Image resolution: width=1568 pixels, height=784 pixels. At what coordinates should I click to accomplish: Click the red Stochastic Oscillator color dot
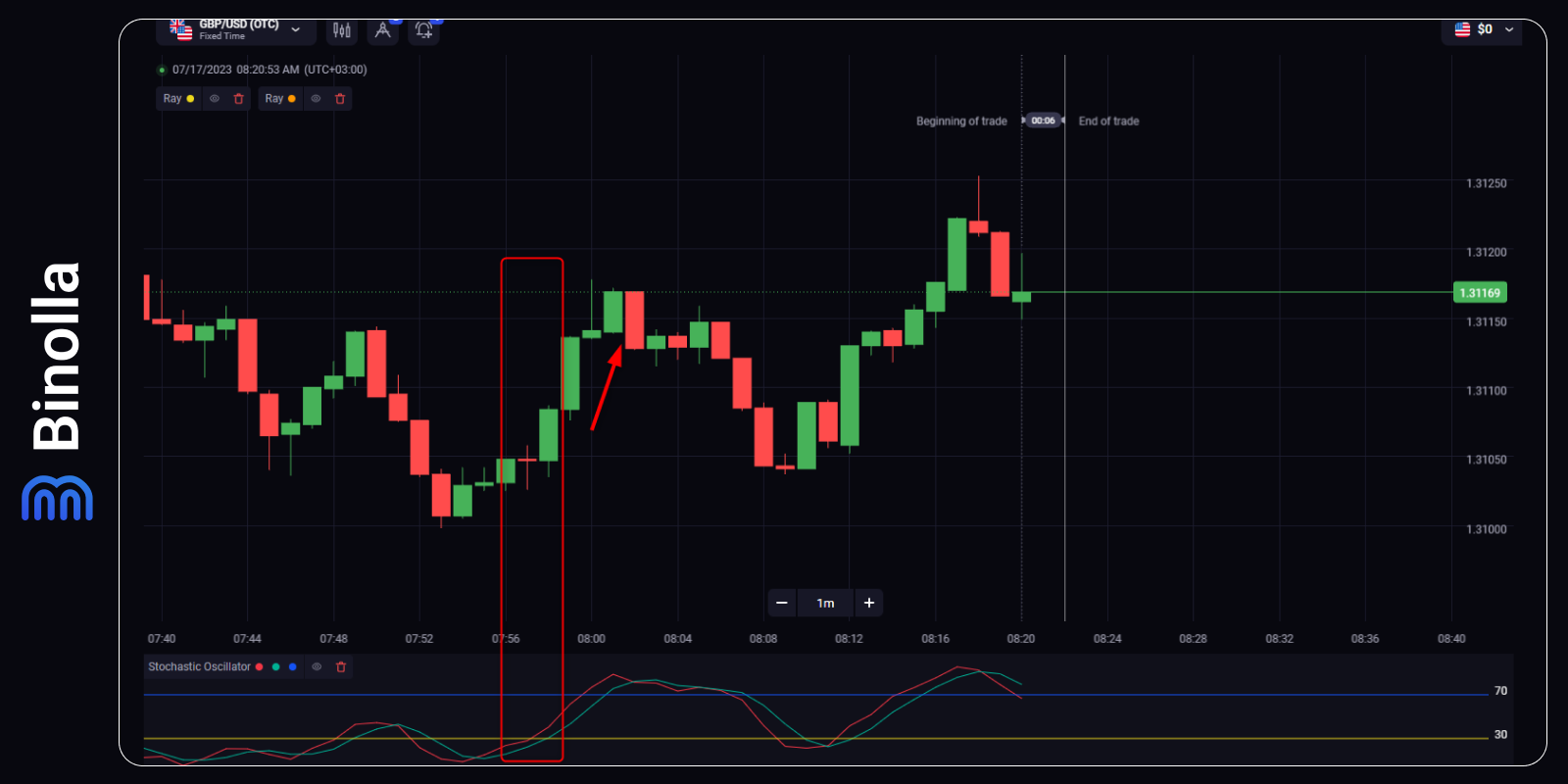click(260, 667)
